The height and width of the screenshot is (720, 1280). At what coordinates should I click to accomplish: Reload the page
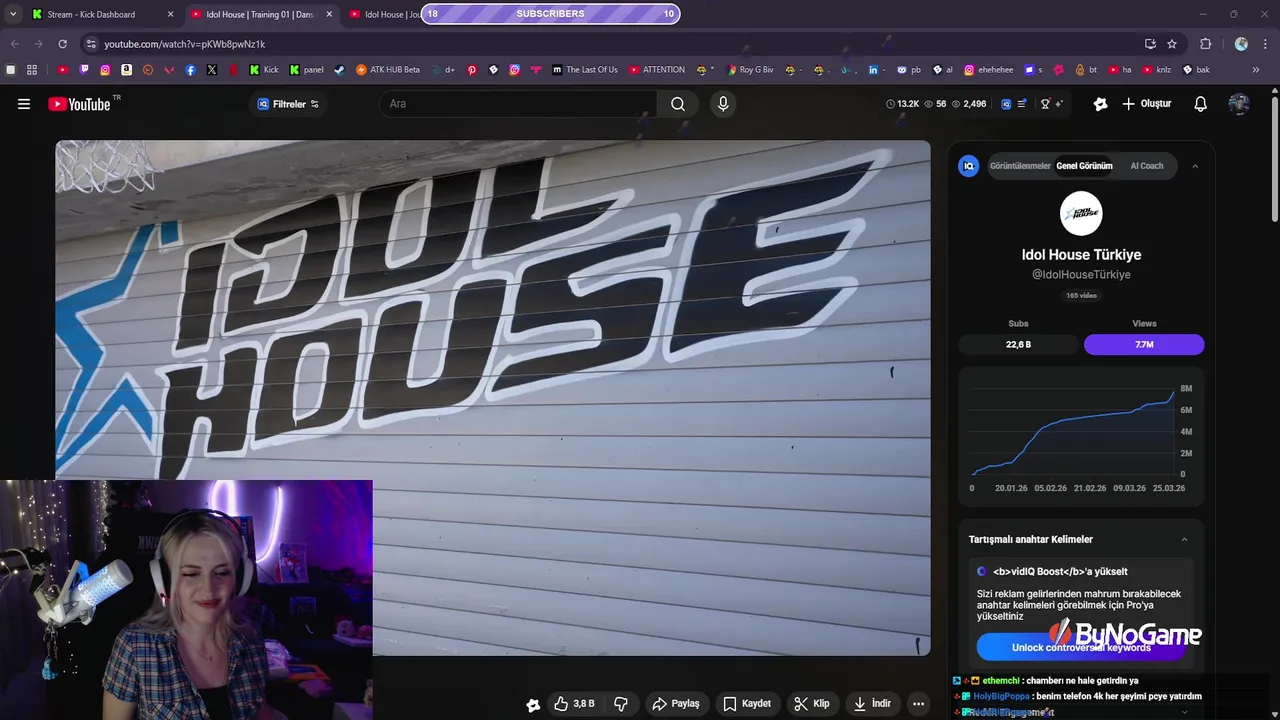point(62,44)
